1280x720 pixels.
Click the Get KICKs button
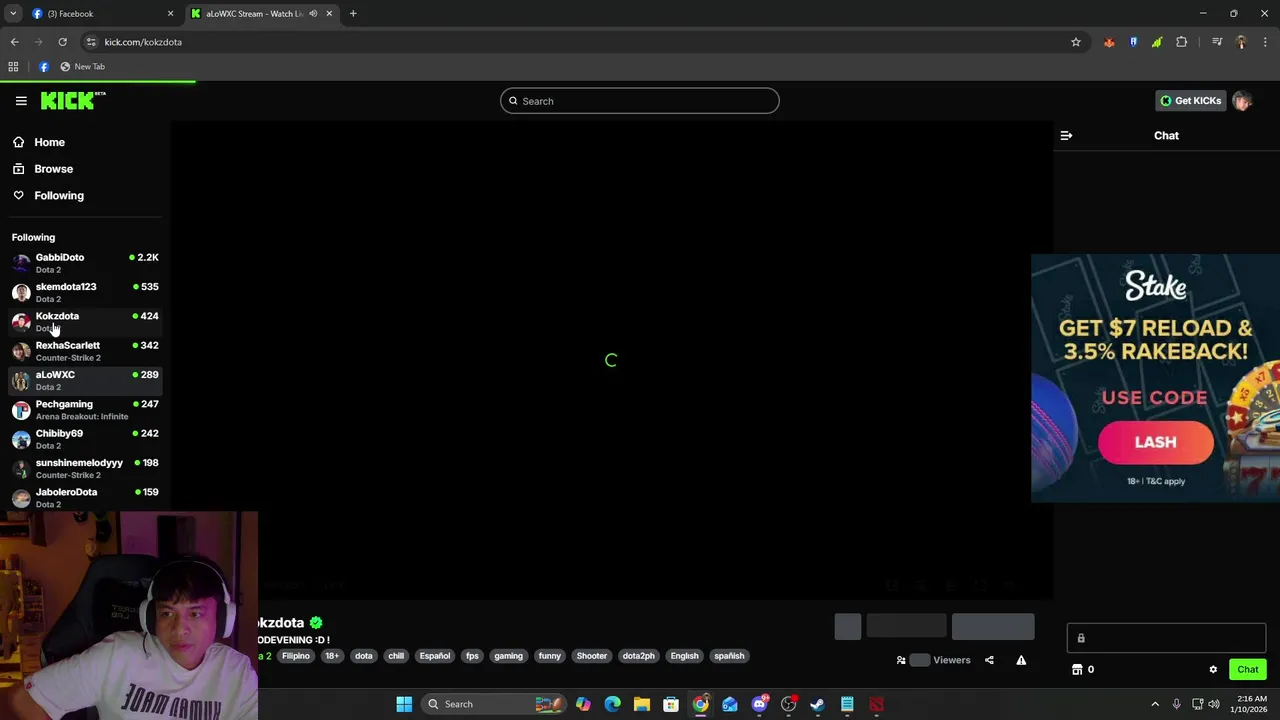pos(1190,101)
